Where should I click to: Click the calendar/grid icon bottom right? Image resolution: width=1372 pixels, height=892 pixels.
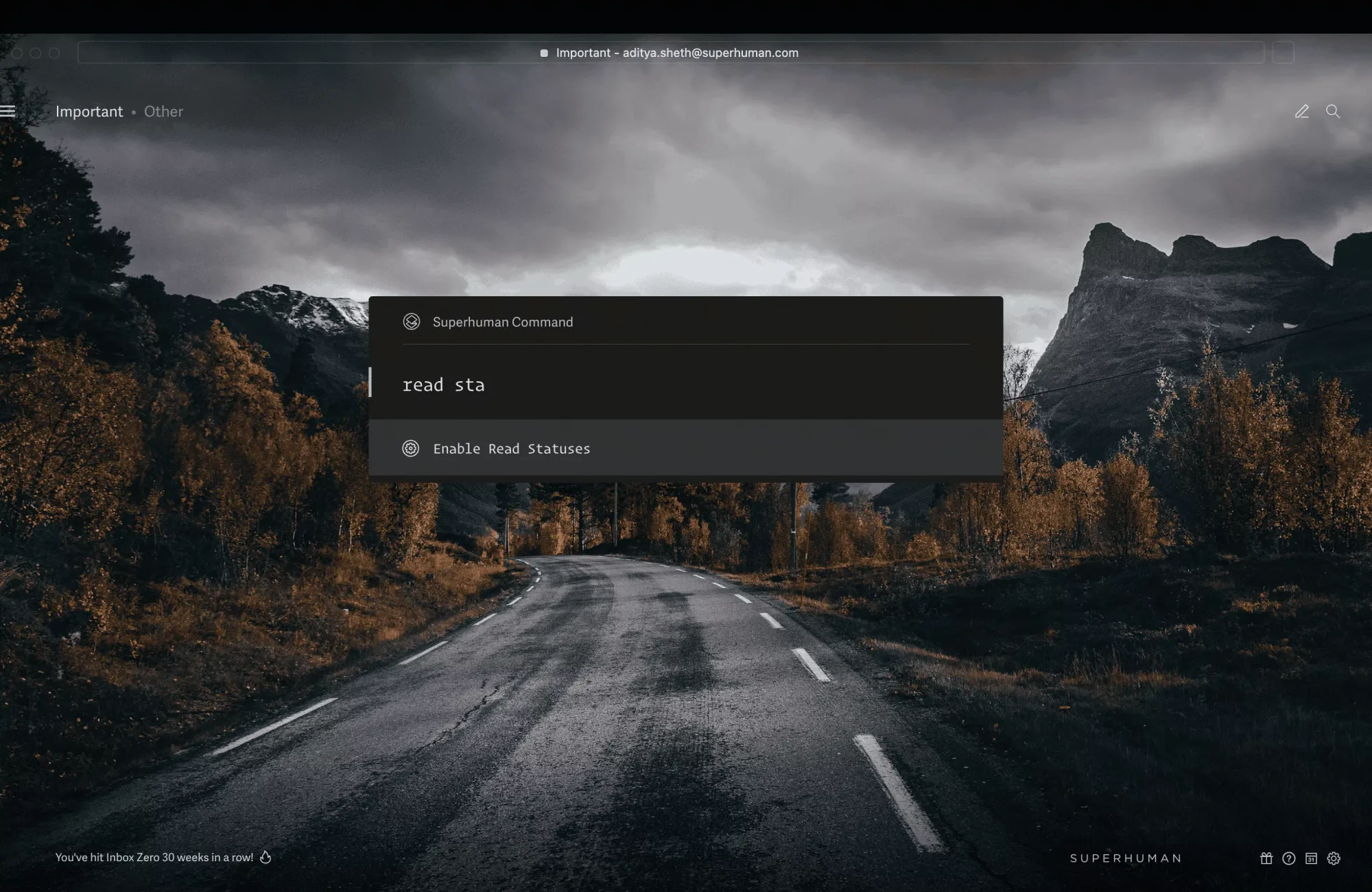(x=1311, y=857)
